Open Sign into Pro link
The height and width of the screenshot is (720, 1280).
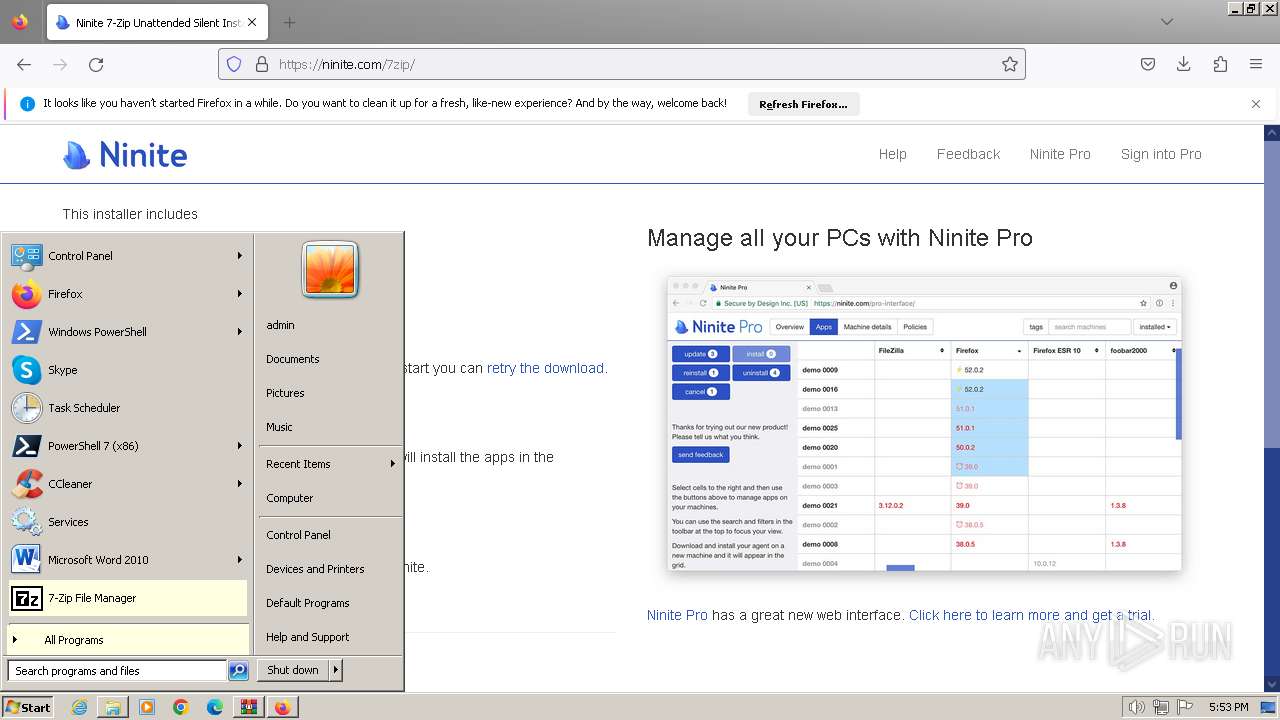tap(1161, 154)
